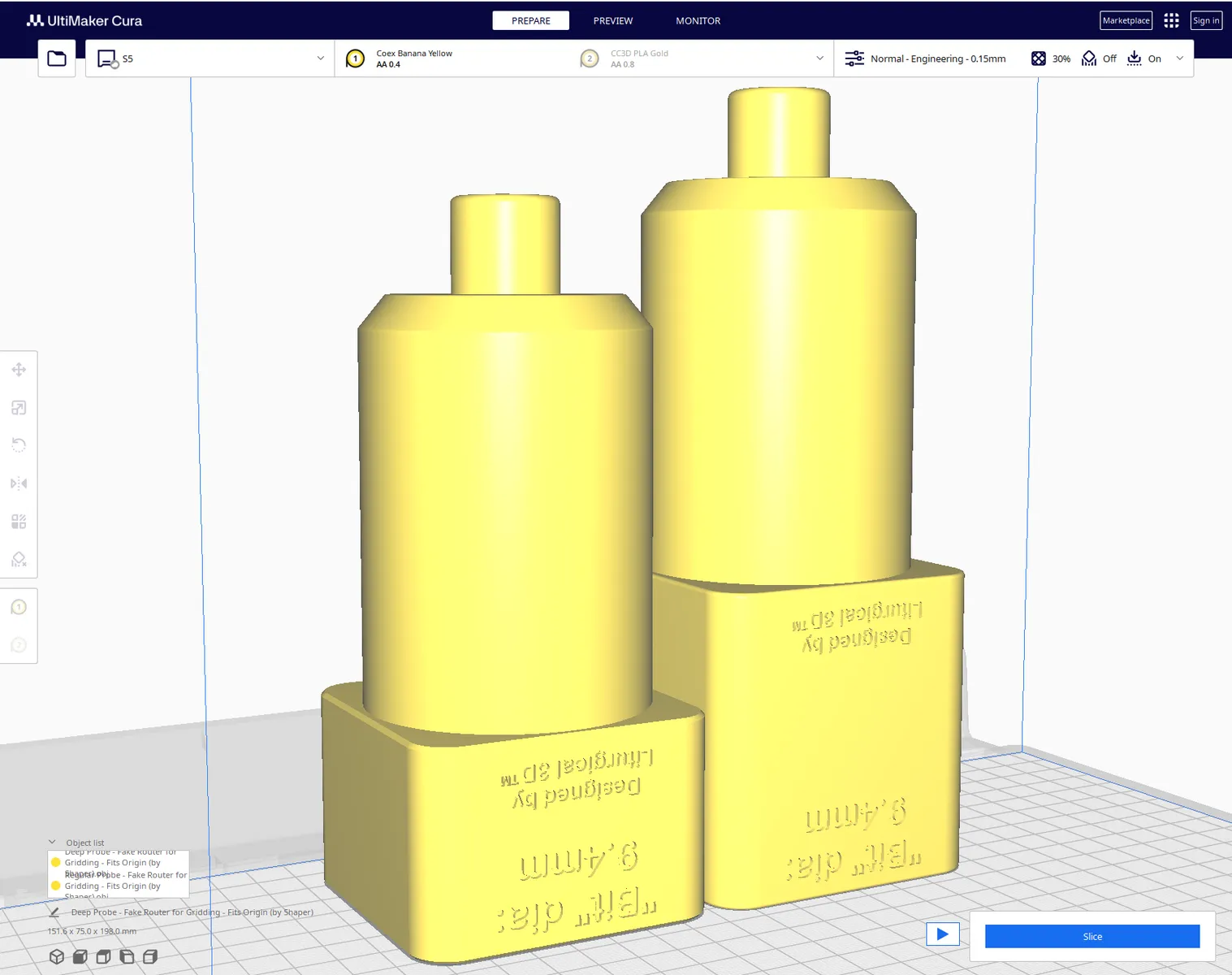The height and width of the screenshot is (975, 1232).
Task: Switch to the 3D perspective view cube icon
Action: 57,956
